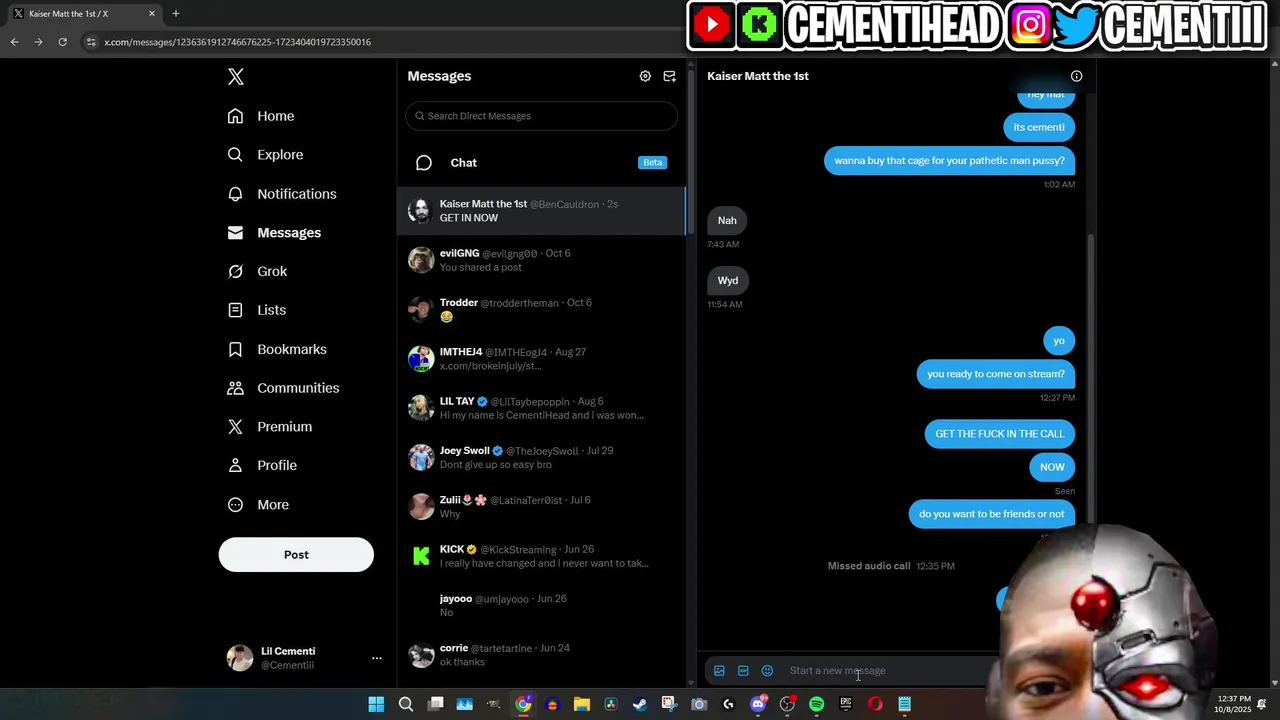
Task: Open message settings gear icon
Action: pos(645,76)
